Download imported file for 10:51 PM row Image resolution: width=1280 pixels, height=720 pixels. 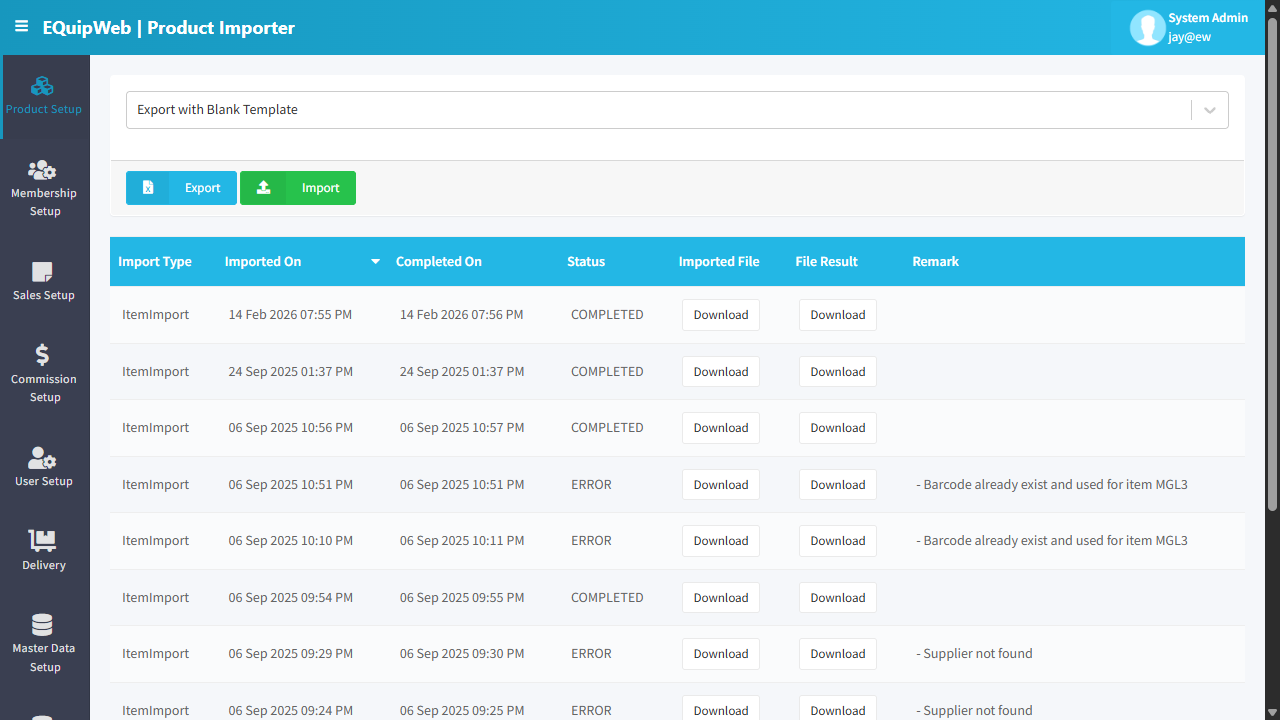coord(721,485)
